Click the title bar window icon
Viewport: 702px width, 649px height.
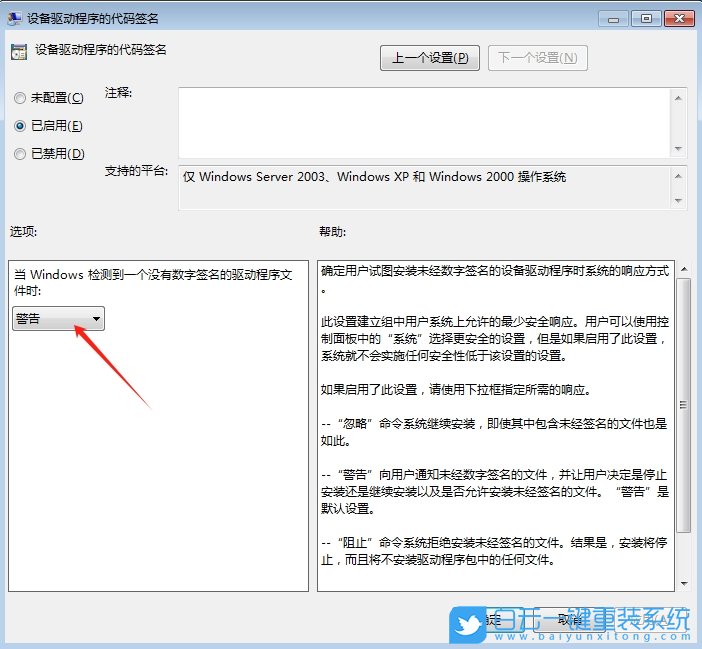click(x=14, y=18)
